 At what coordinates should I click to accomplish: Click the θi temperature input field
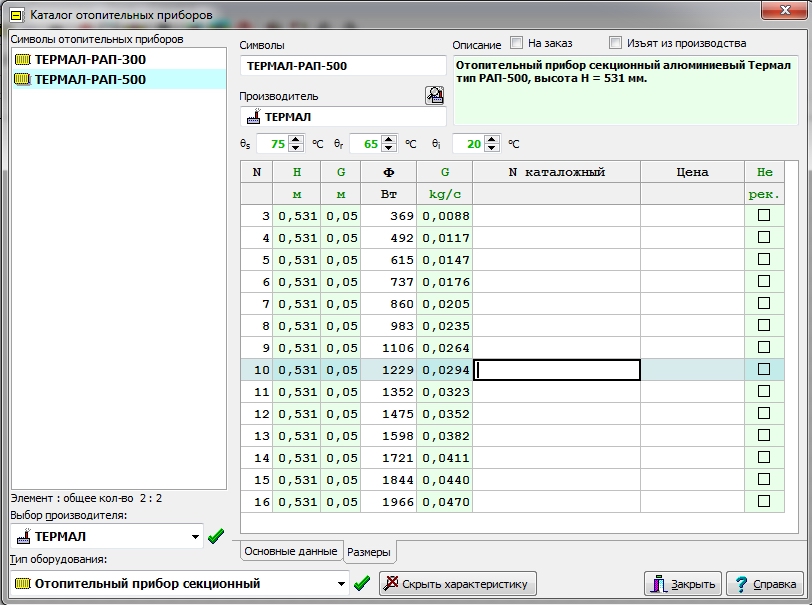coord(469,143)
